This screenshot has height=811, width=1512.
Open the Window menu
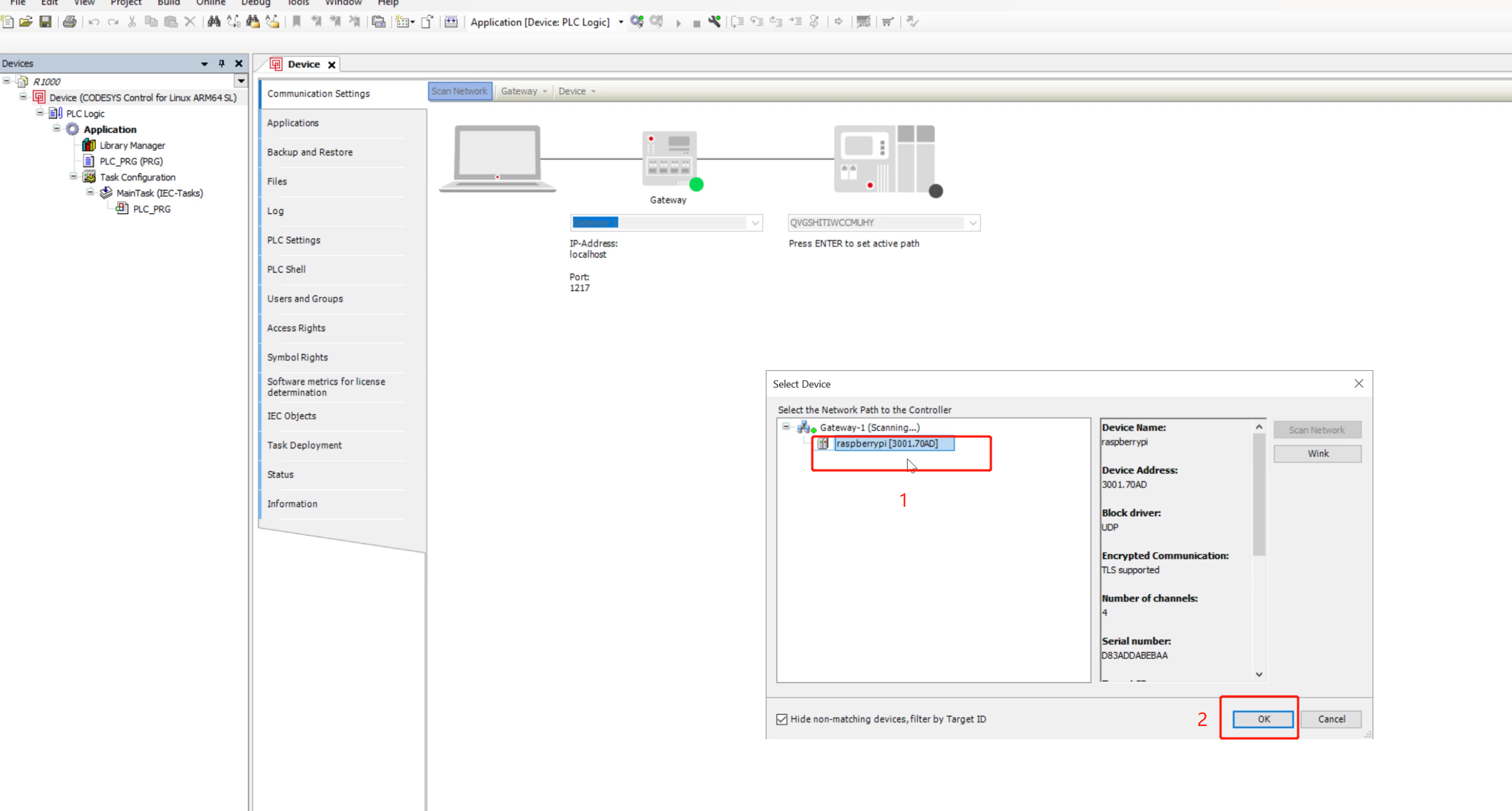coord(343,3)
